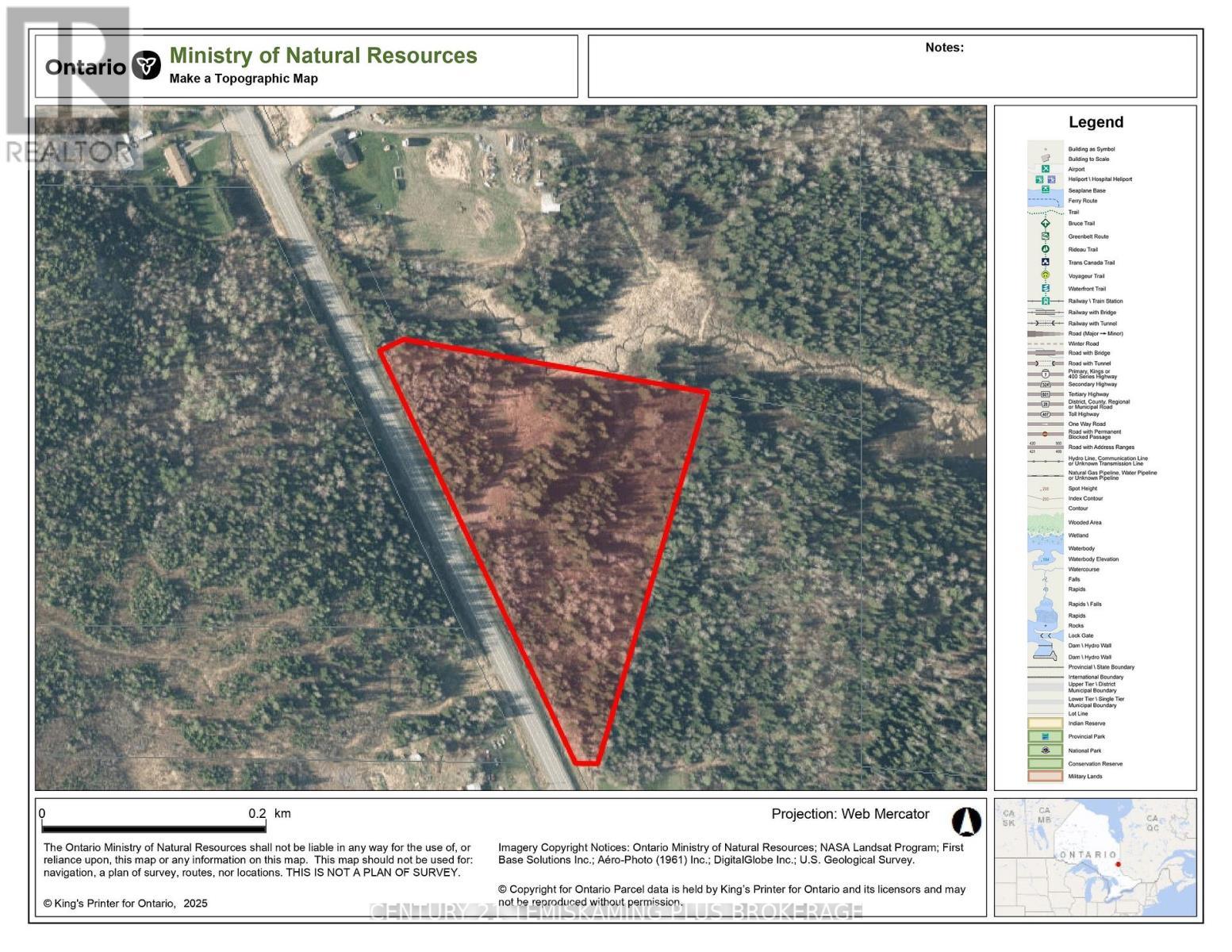Click the Conservation Reserve green swatch
Image resolution: width=1232 pixels, height=952 pixels.
(1046, 763)
